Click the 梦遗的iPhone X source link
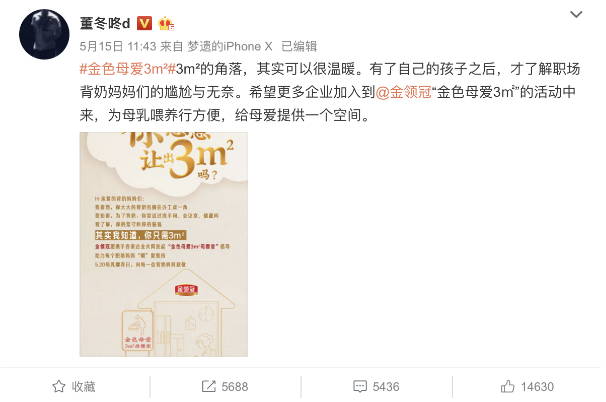 [x=230, y=46]
